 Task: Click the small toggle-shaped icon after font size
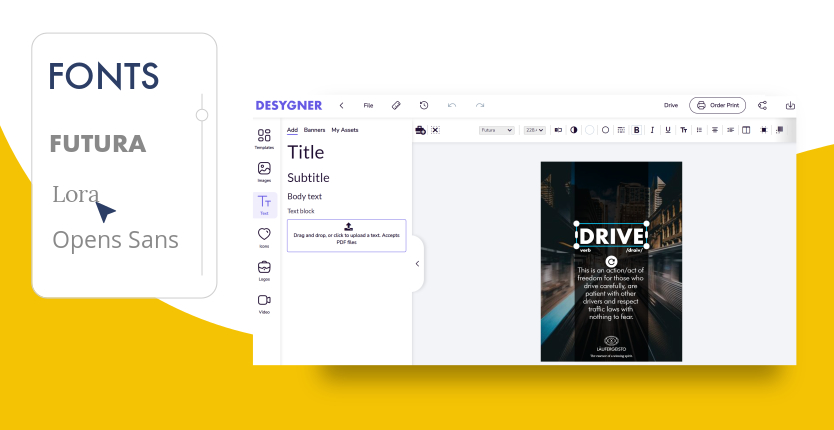pos(558,130)
